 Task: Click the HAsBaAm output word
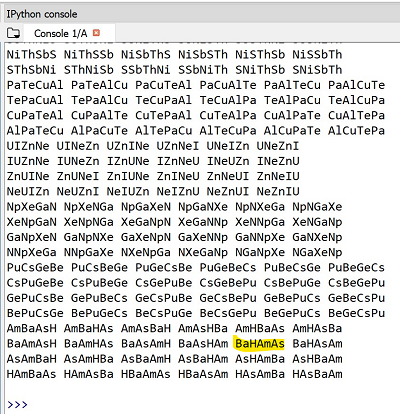[x=317, y=374]
